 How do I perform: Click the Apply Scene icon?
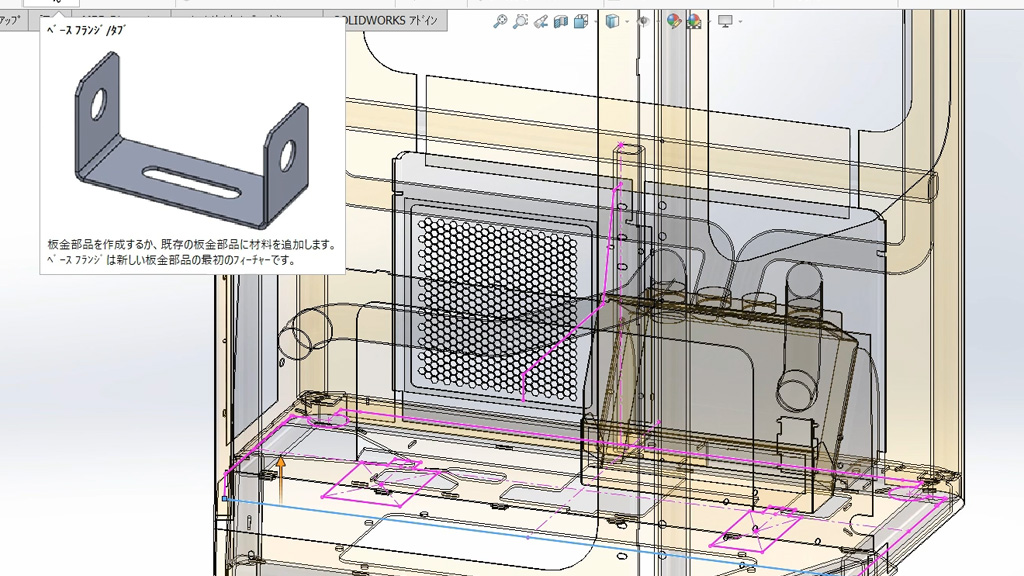[x=693, y=21]
